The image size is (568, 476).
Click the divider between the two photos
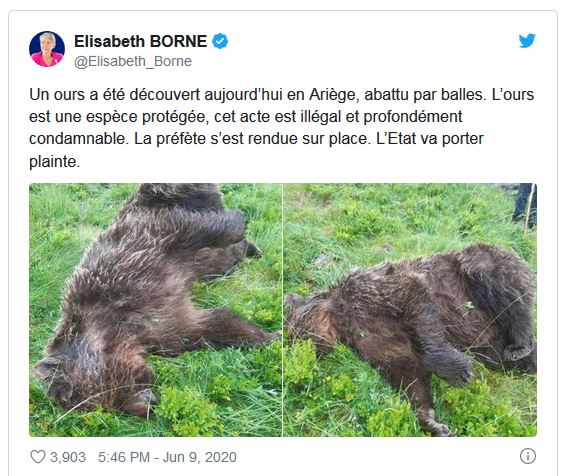pos(283,310)
